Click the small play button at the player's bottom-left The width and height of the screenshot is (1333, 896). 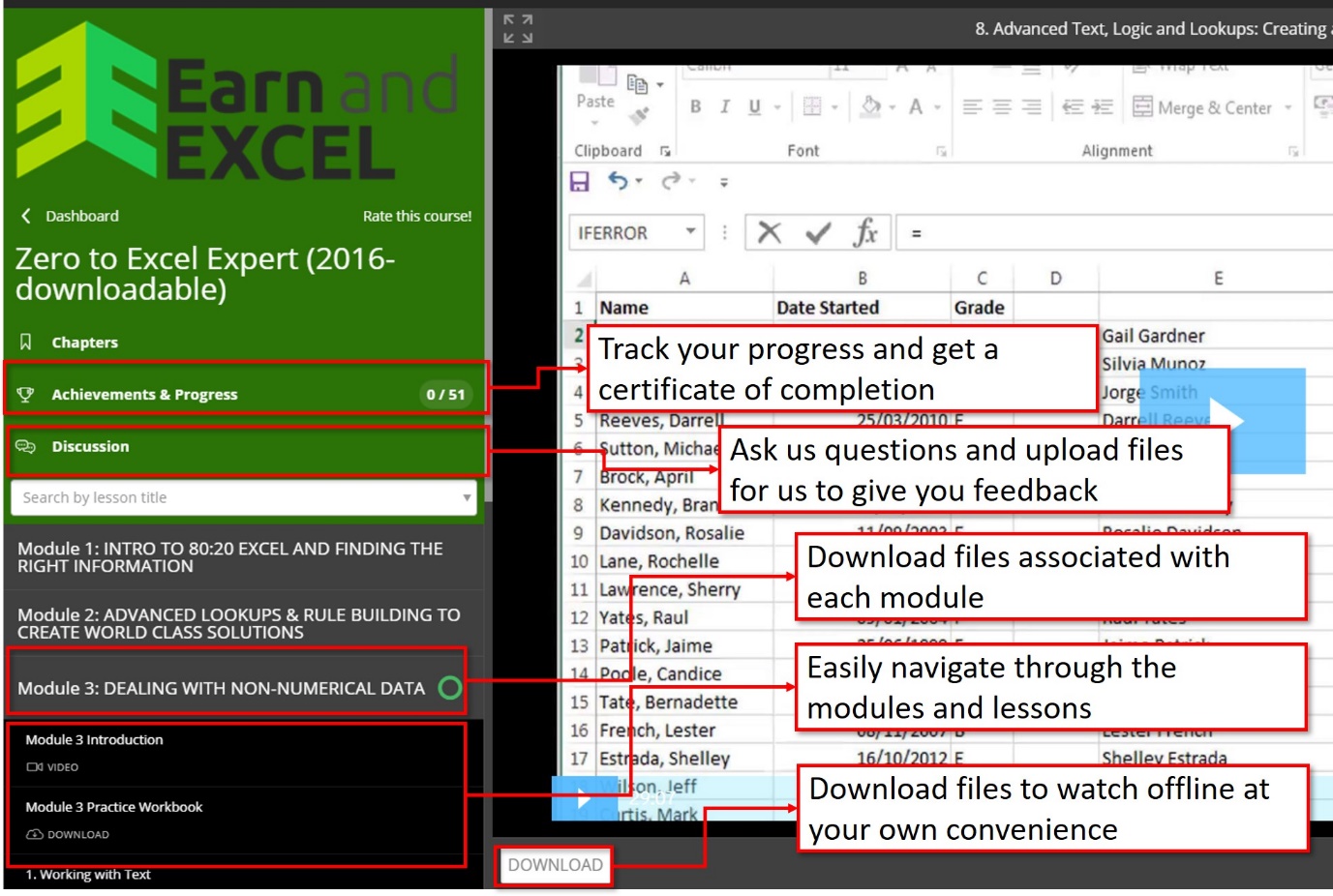(582, 798)
